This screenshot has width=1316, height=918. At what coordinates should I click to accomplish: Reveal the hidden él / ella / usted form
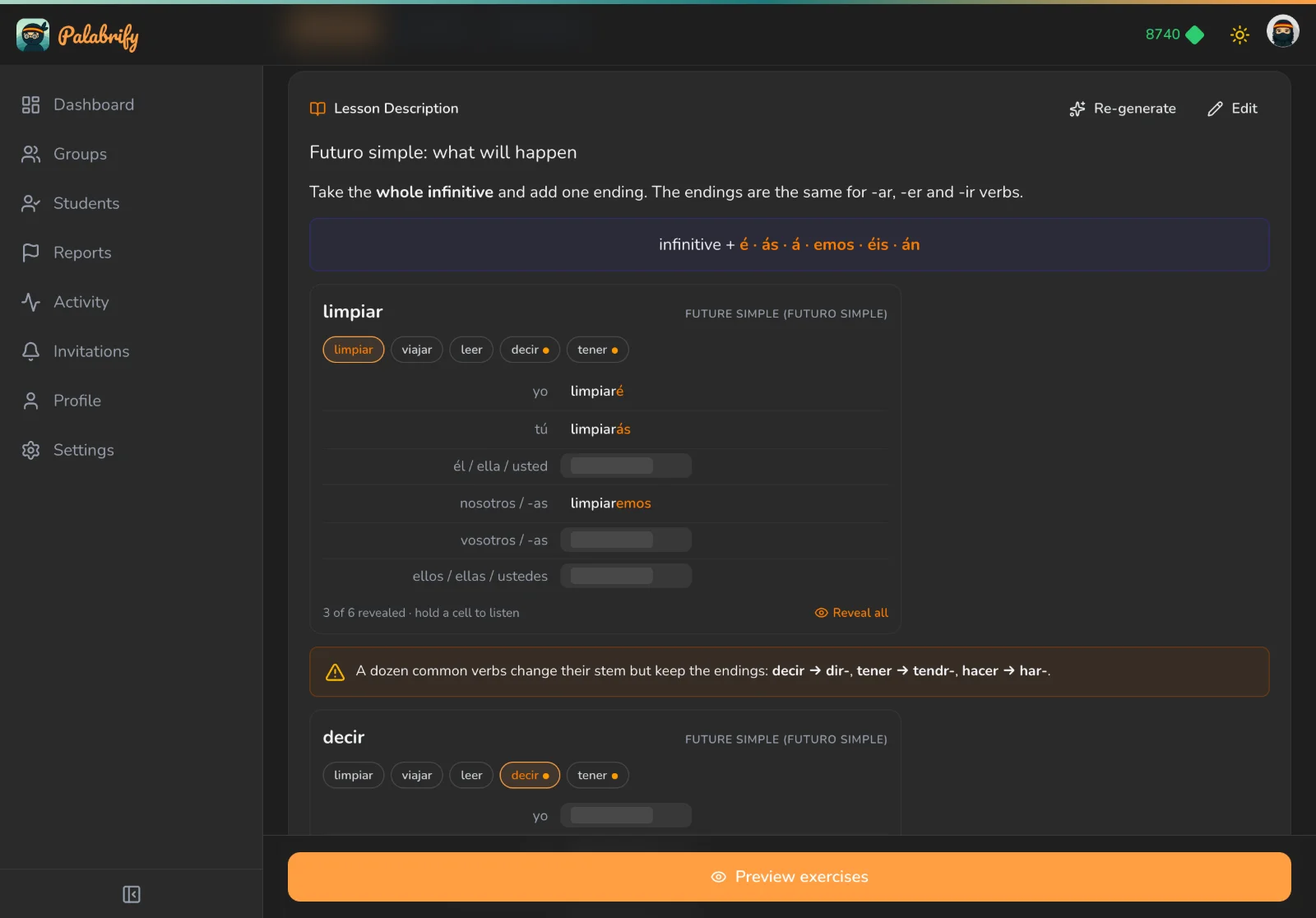point(626,466)
